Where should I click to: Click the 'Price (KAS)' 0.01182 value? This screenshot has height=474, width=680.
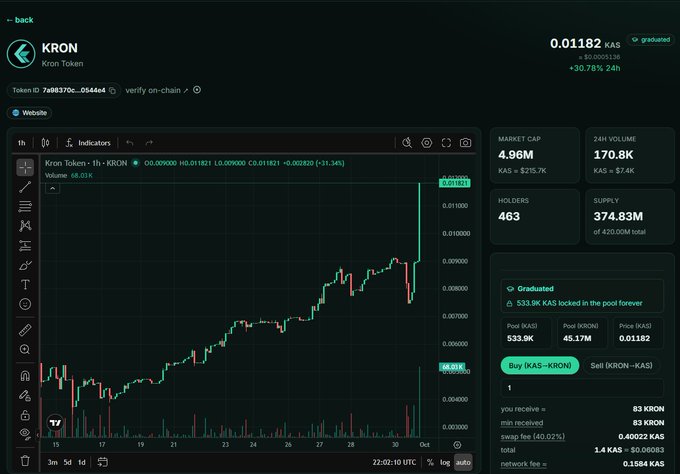pos(634,338)
